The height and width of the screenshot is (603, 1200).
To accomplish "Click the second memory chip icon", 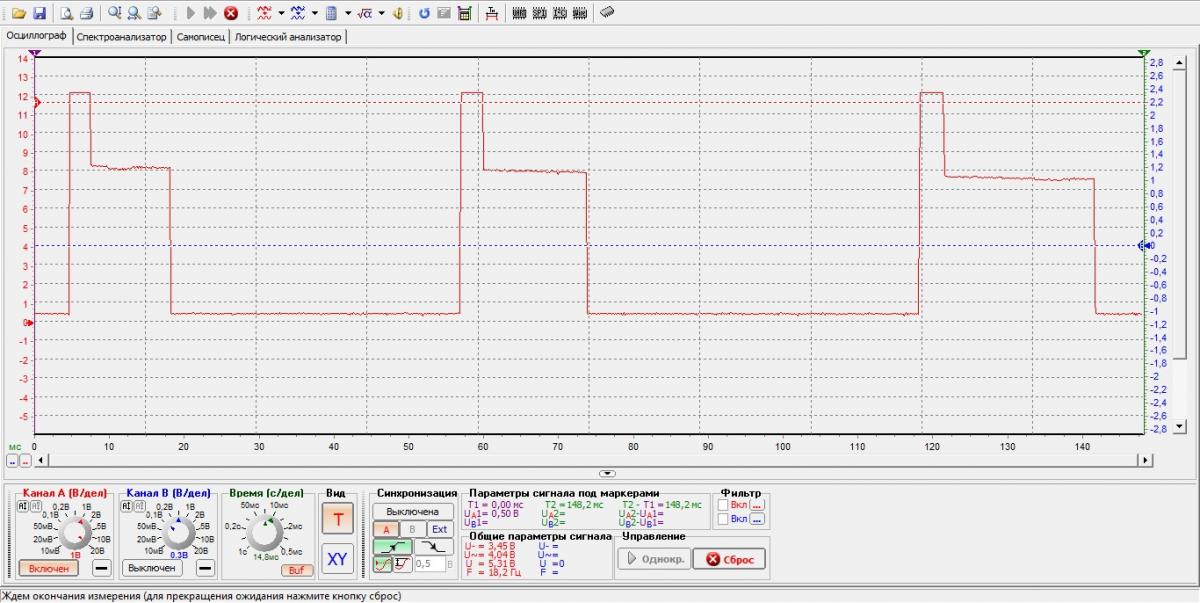I will tap(540, 13).
